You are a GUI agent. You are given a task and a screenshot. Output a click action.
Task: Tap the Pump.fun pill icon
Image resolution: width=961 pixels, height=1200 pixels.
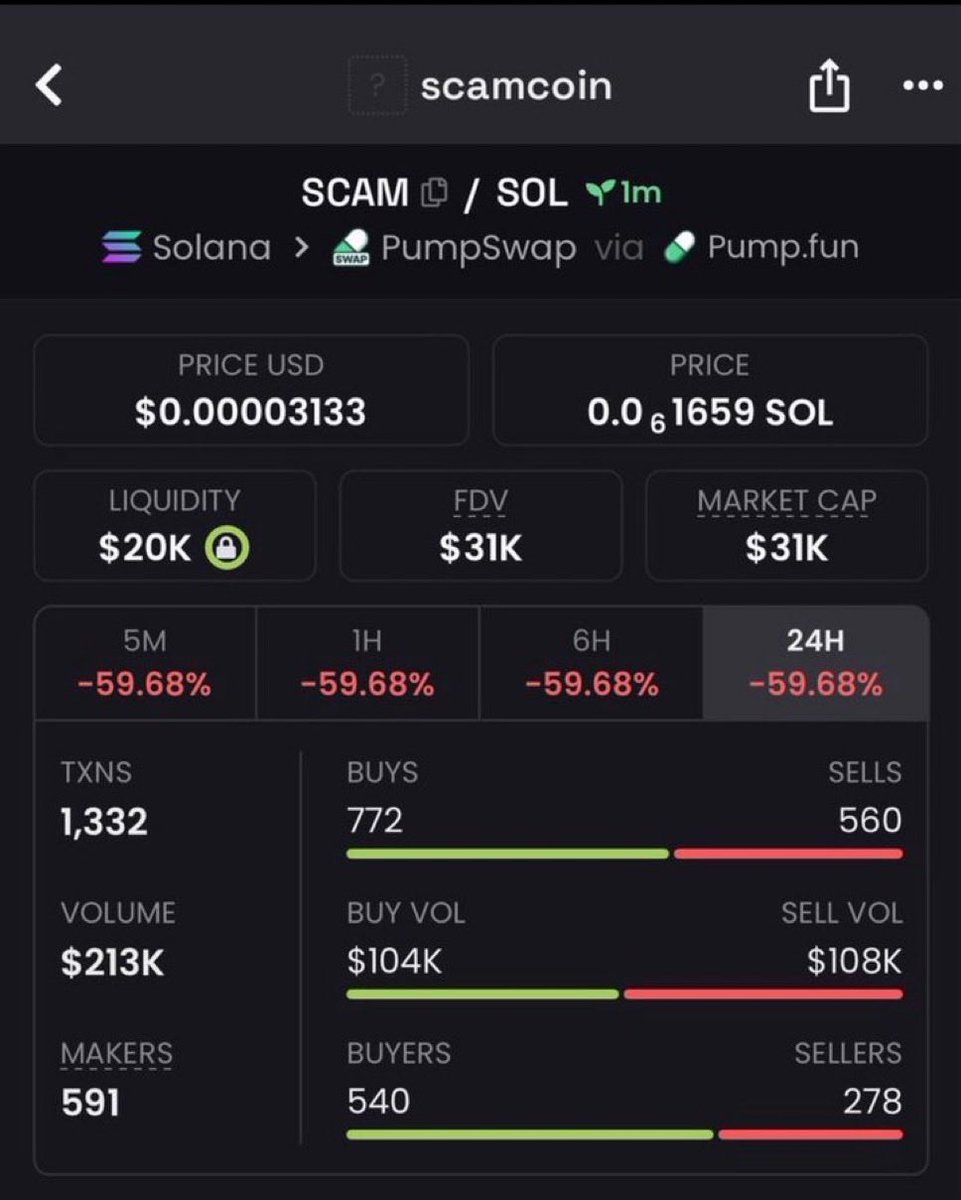(x=679, y=247)
